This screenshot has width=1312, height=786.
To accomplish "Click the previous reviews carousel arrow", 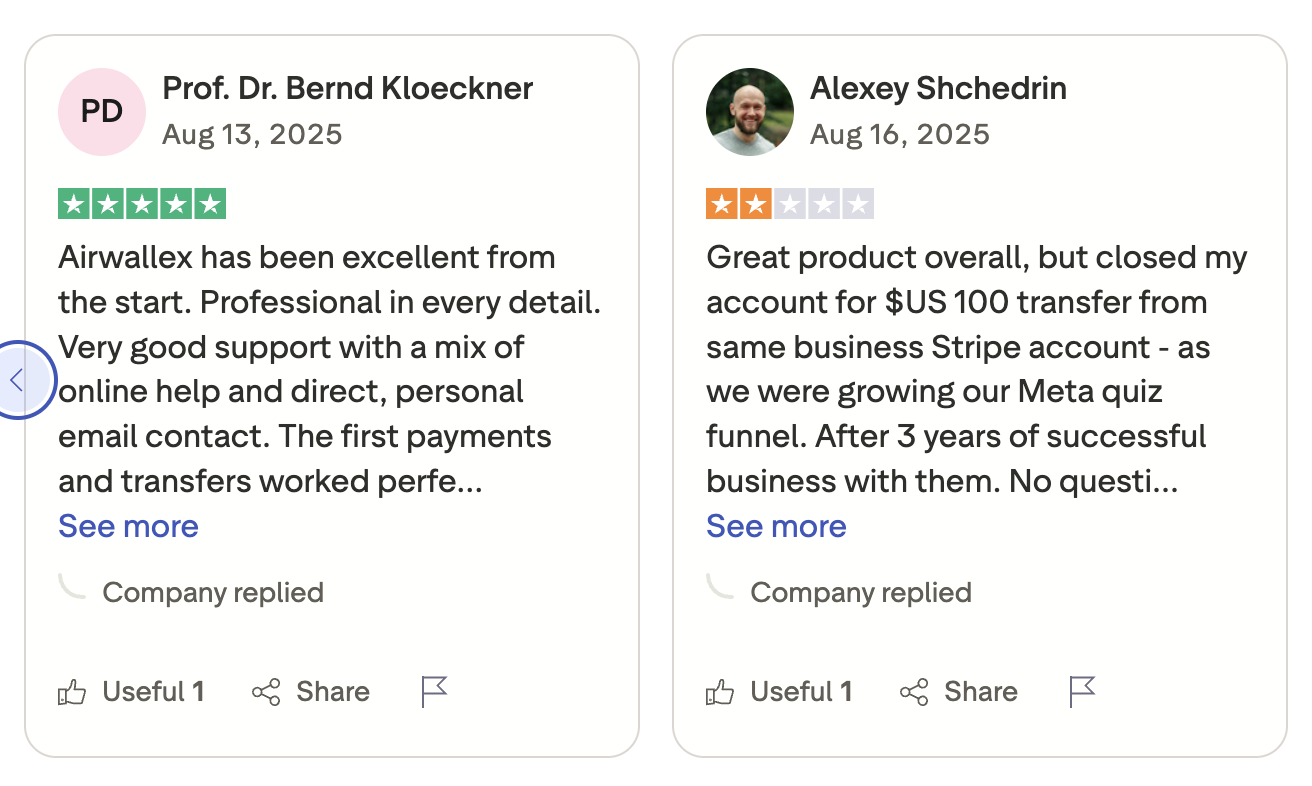I will [17, 380].
